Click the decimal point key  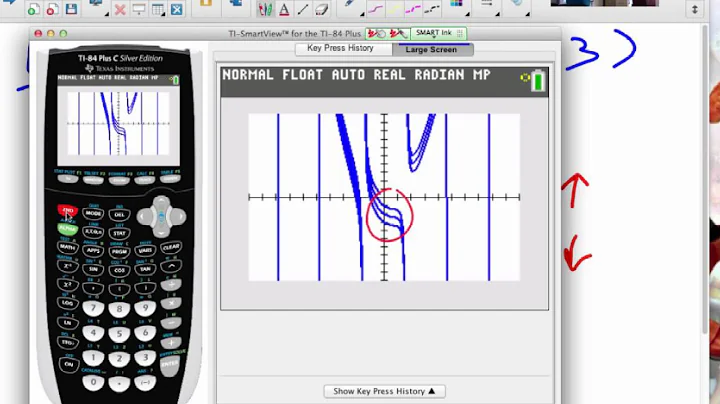click(x=119, y=383)
